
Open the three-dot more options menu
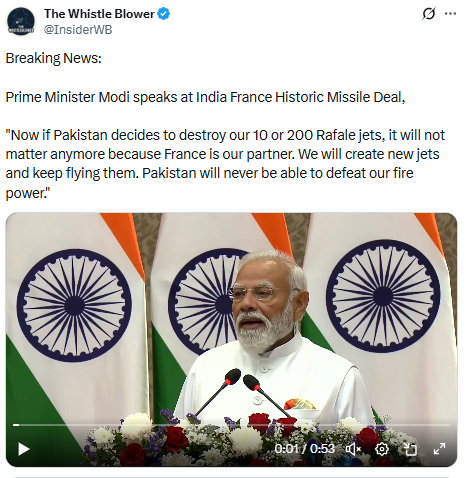tap(450, 14)
